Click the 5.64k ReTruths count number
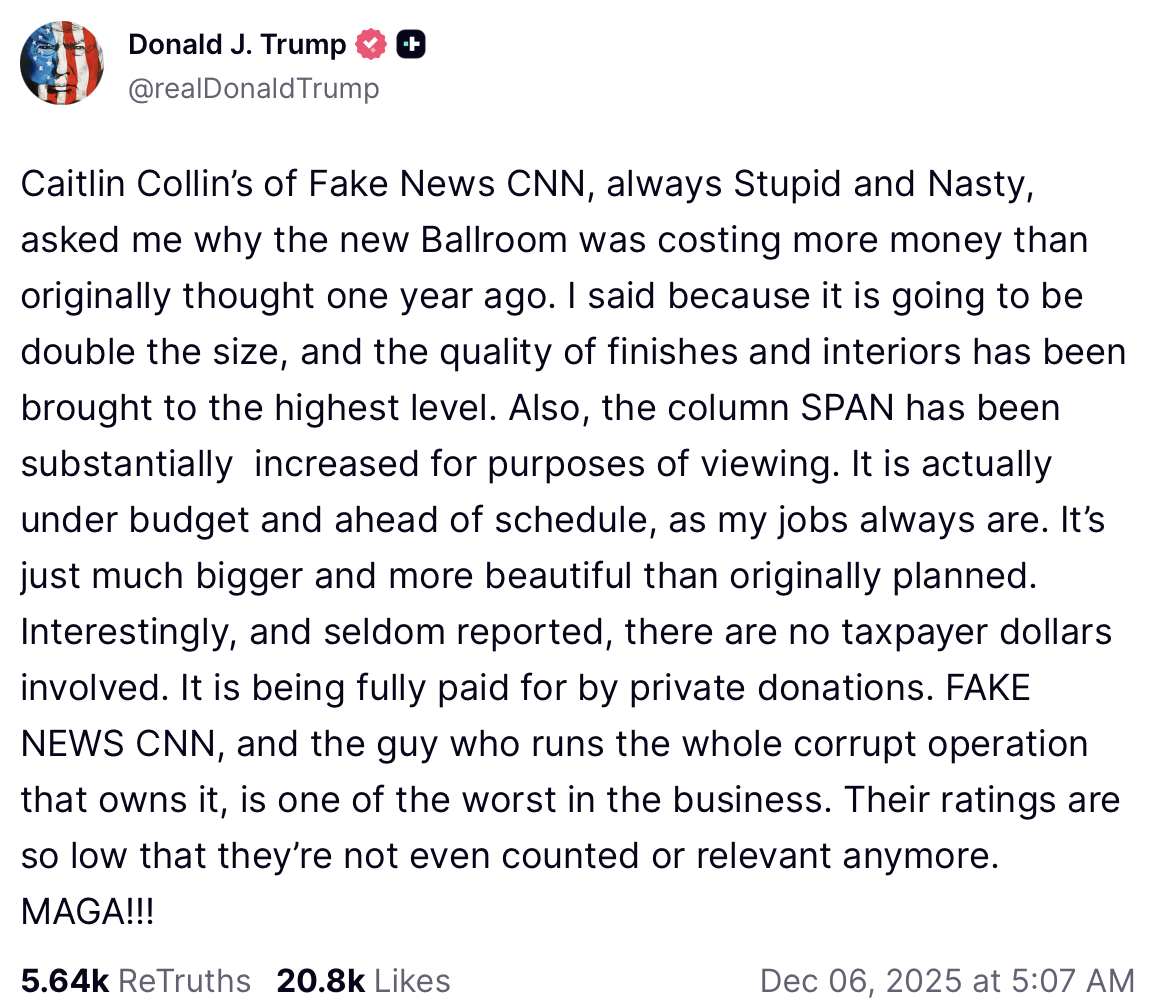The height and width of the screenshot is (1006, 1158). pos(64,980)
